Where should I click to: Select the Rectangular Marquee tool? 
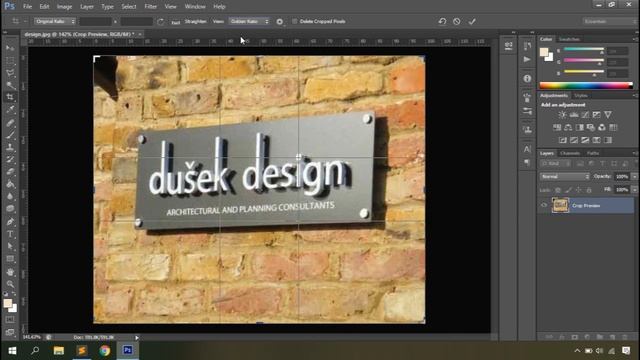pos(10,61)
